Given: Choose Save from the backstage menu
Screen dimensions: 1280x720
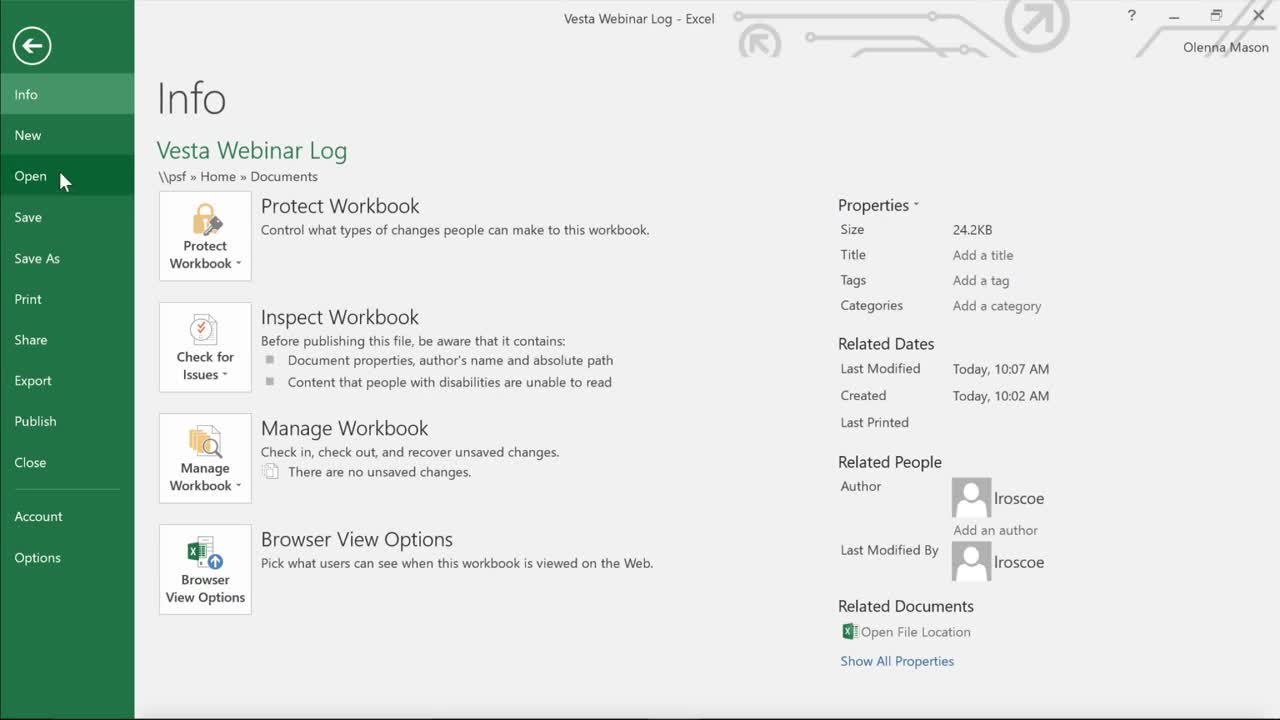Looking at the screenshot, I should [67, 217].
